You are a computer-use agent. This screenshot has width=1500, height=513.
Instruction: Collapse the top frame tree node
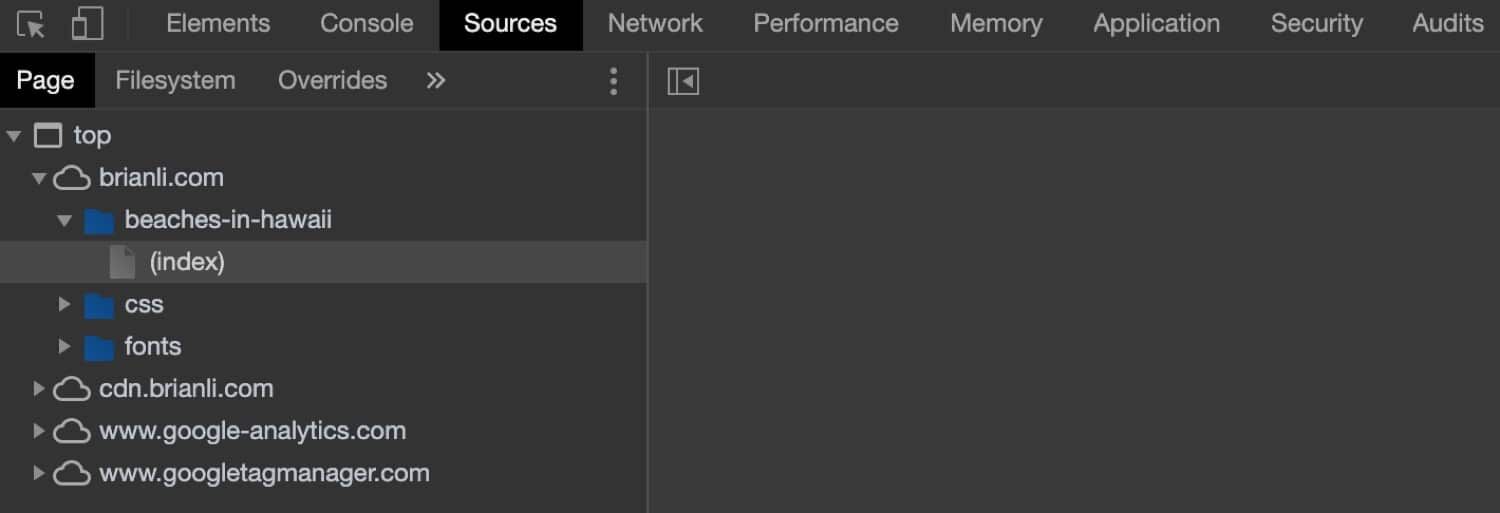pos(14,136)
